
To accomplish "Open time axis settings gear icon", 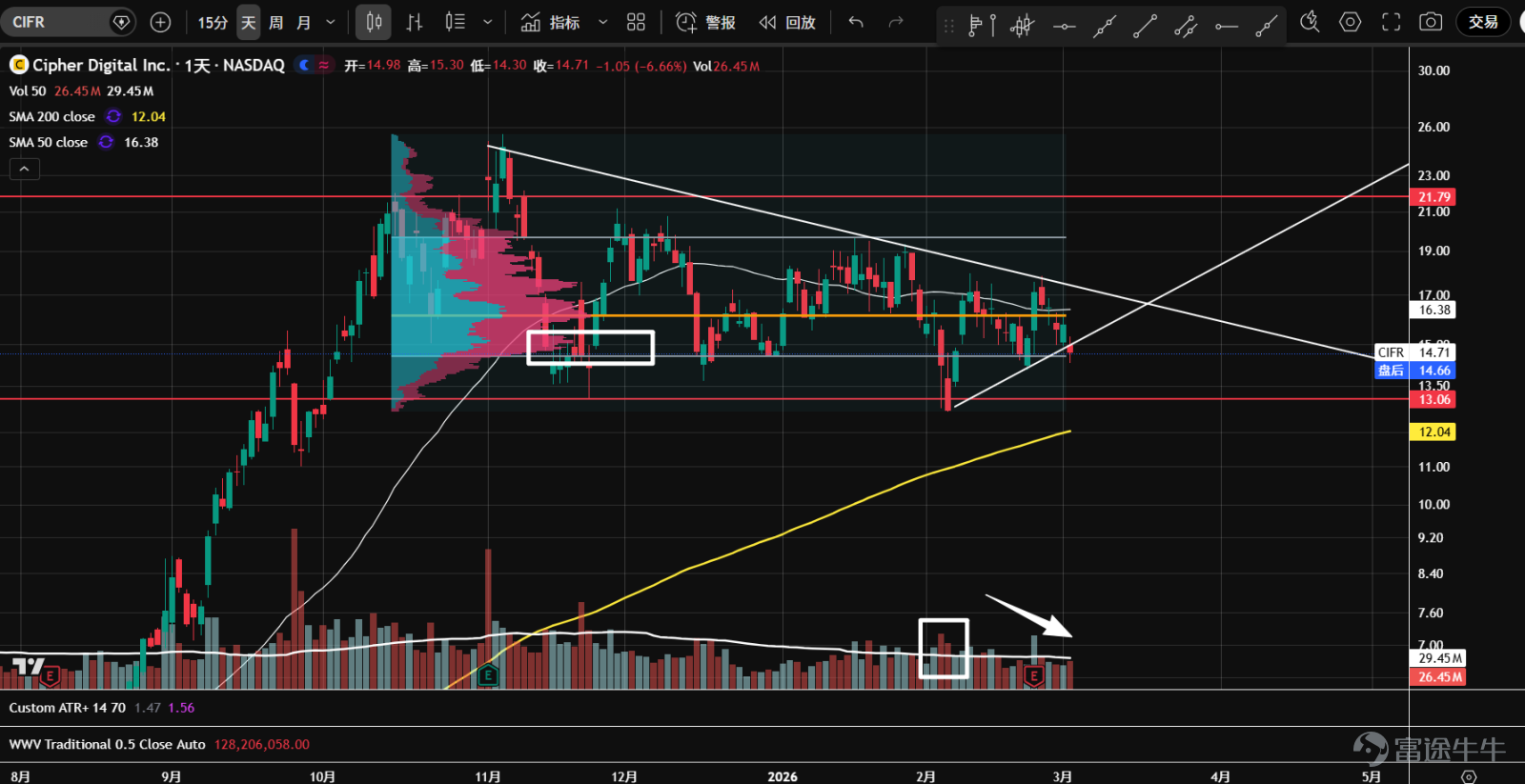I will click(x=1469, y=776).
